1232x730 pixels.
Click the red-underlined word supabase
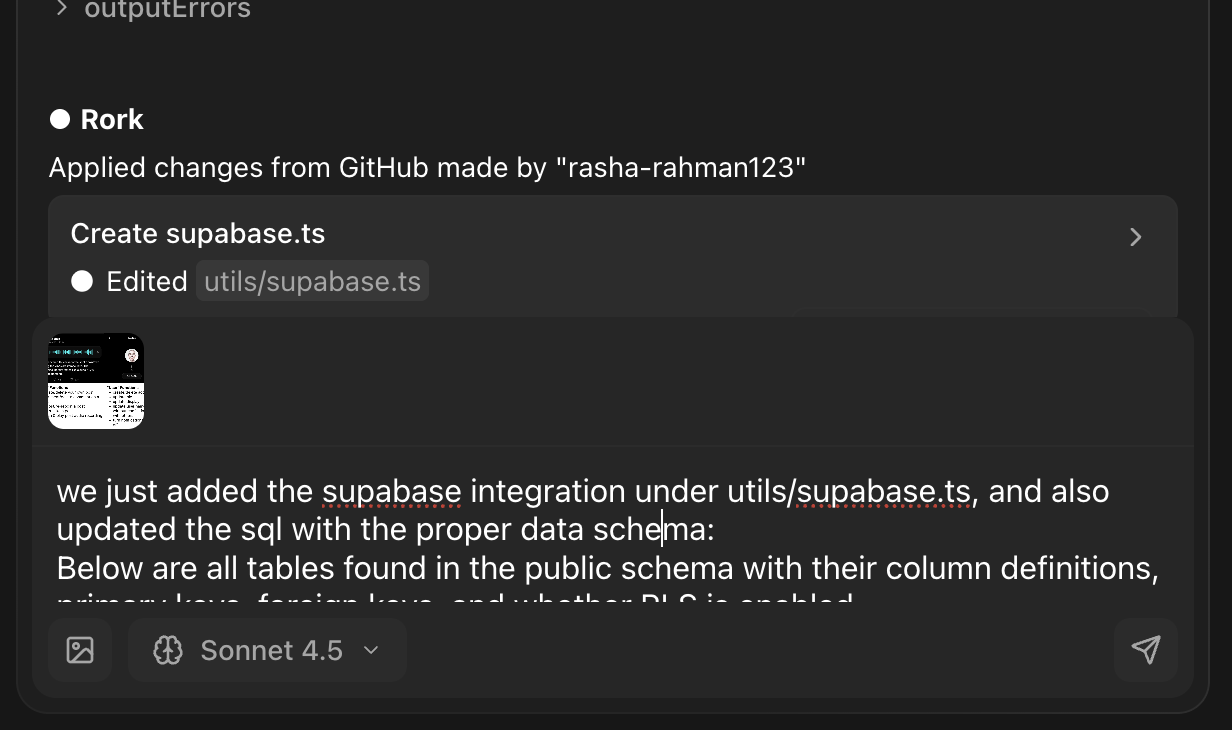(x=391, y=491)
